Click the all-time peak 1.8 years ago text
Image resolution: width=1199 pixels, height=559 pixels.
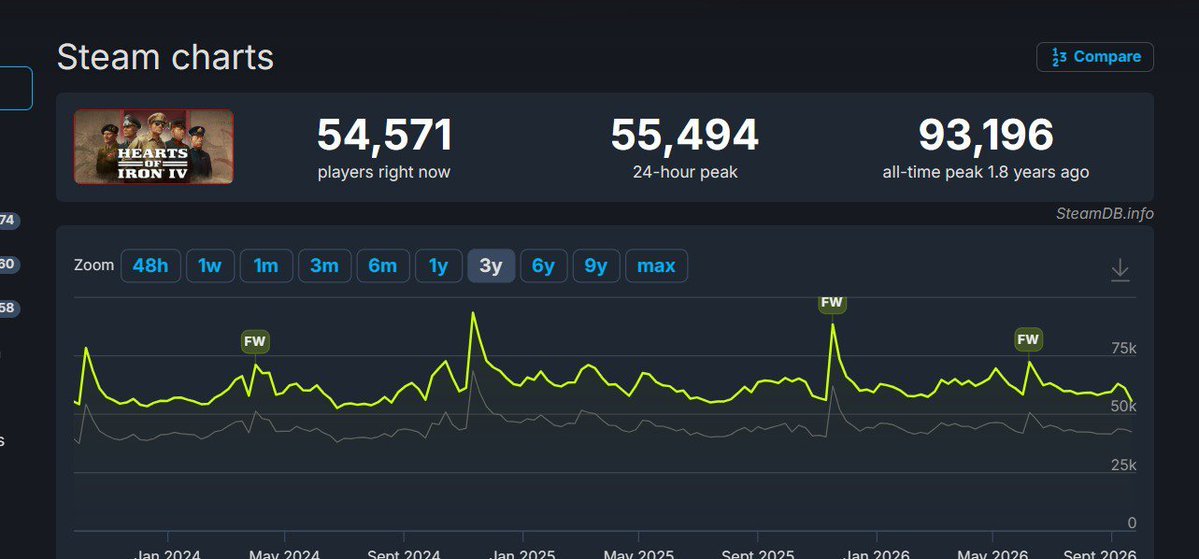point(986,172)
